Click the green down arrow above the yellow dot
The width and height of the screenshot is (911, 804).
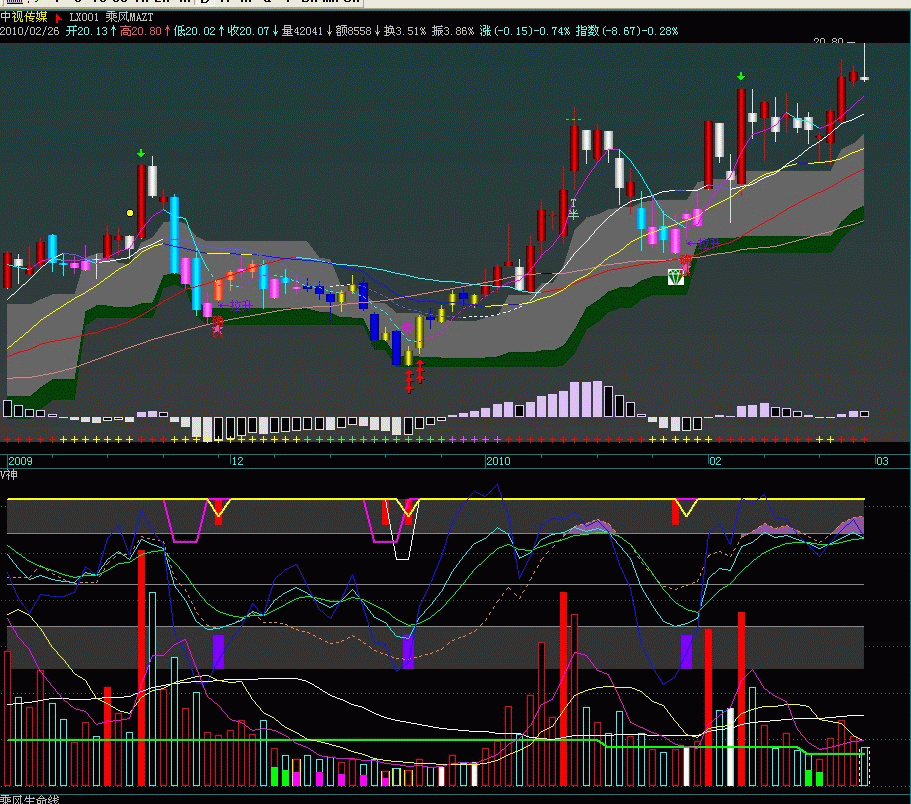(141, 154)
